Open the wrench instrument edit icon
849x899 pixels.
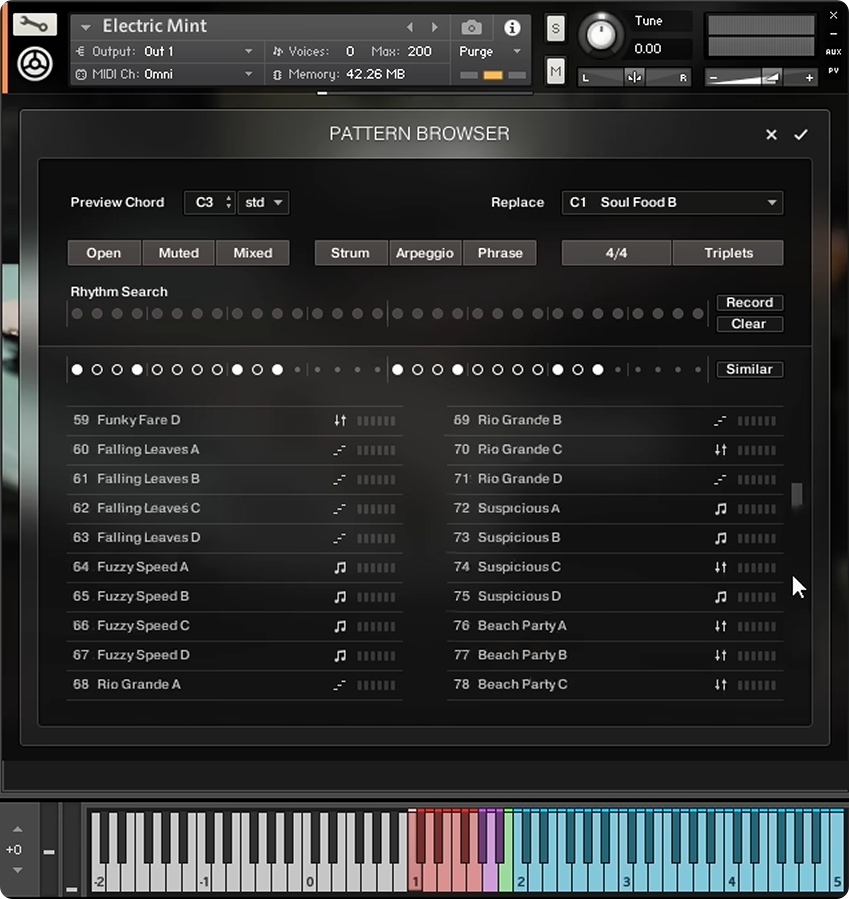pyautogui.click(x=34, y=25)
